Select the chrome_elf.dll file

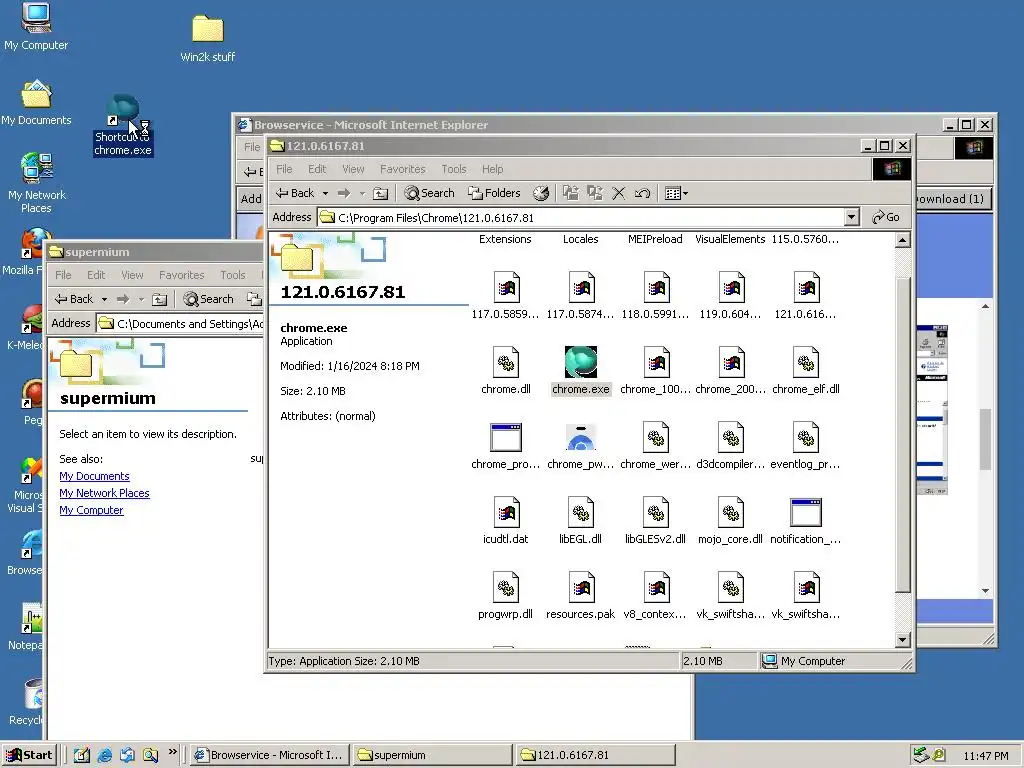click(805, 370)
